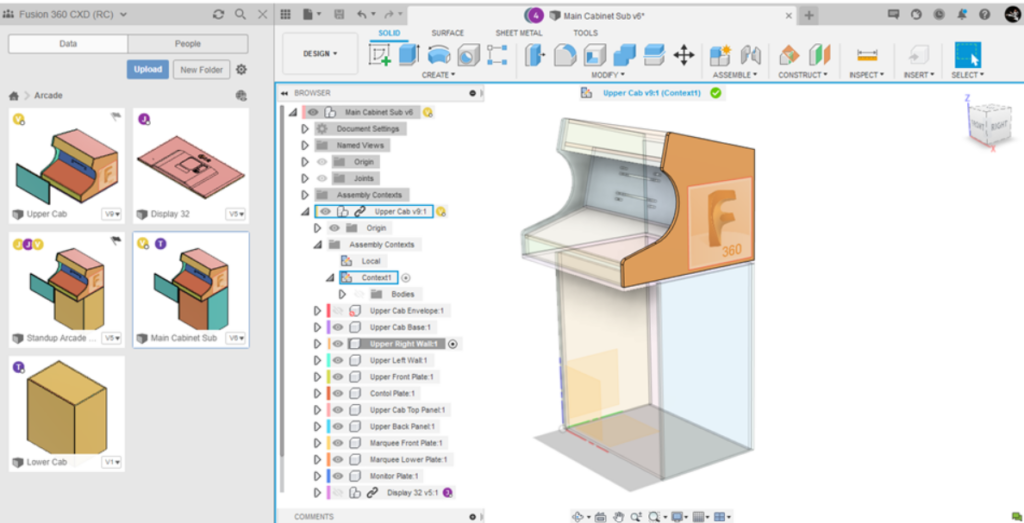Click the Upload button

pos(148,69)
